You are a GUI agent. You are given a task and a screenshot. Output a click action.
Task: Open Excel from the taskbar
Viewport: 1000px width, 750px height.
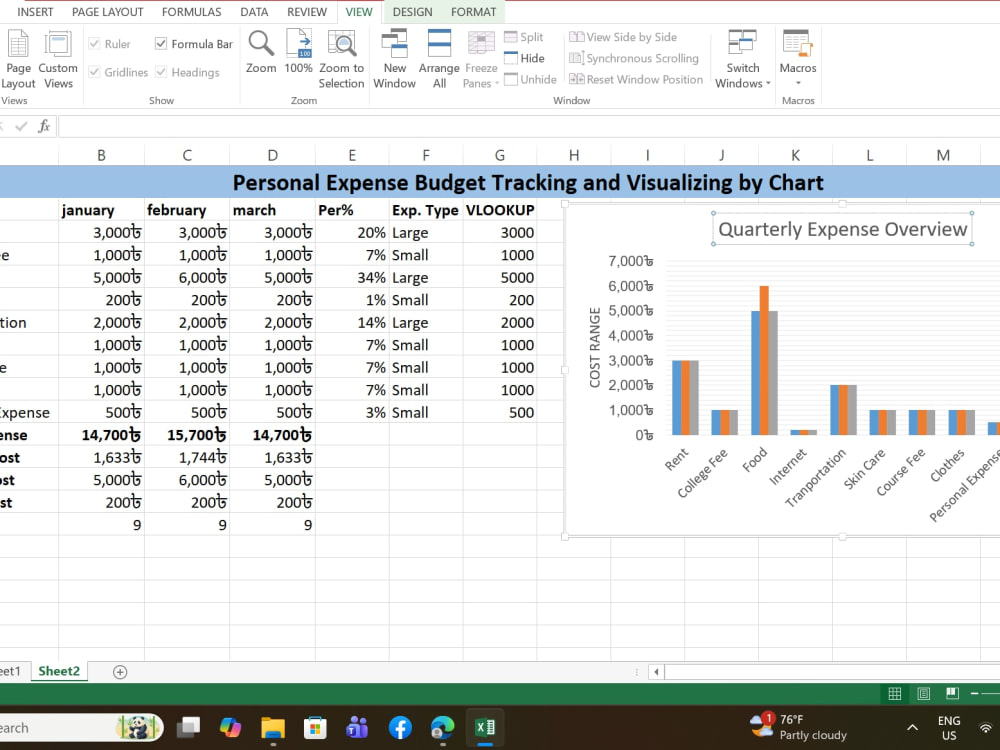[x=485, y=727]
